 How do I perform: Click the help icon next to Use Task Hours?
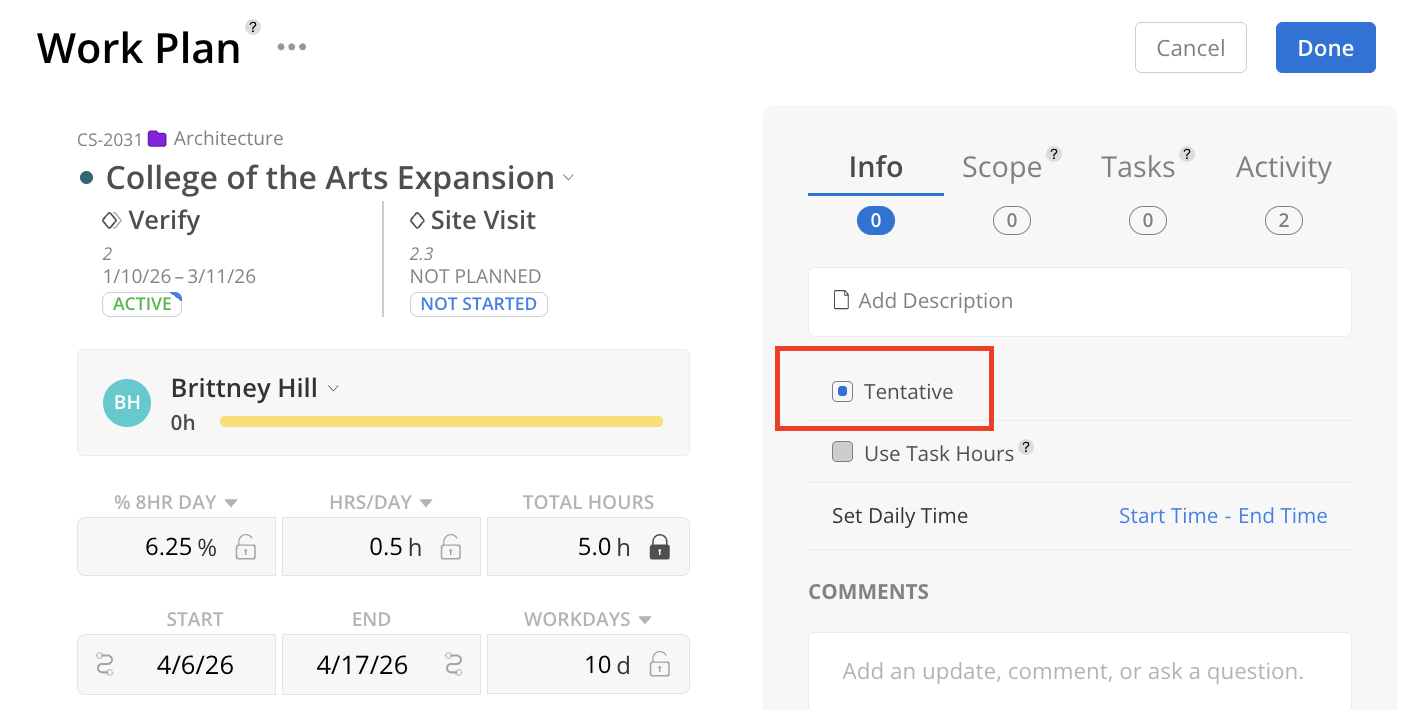pyautogui.click(x=1025, y=448)
